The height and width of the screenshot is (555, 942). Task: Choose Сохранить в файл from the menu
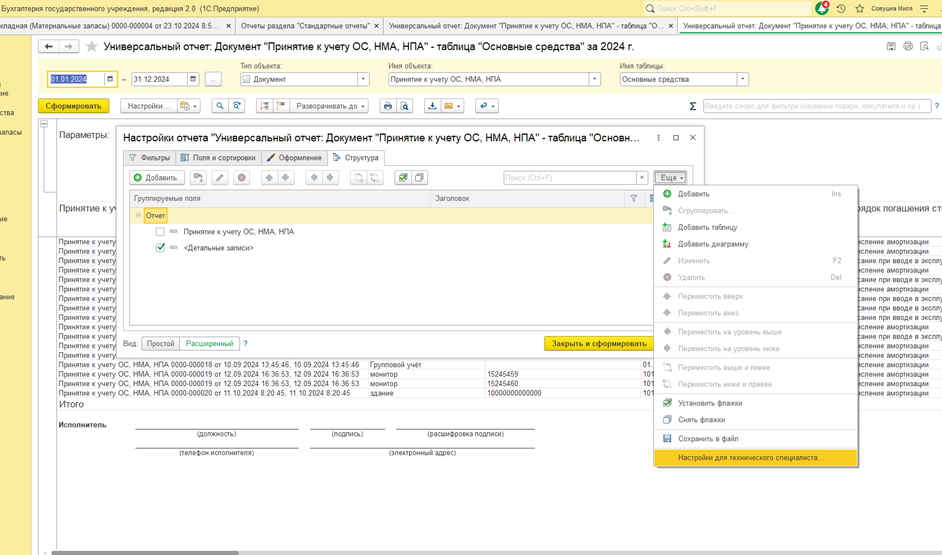click(x=755, y=438)
